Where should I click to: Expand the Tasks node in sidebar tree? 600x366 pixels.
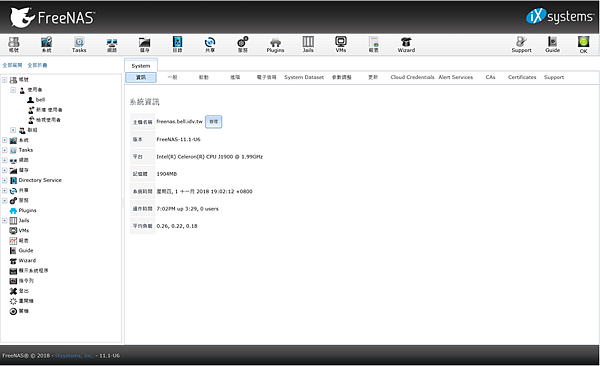5,150
